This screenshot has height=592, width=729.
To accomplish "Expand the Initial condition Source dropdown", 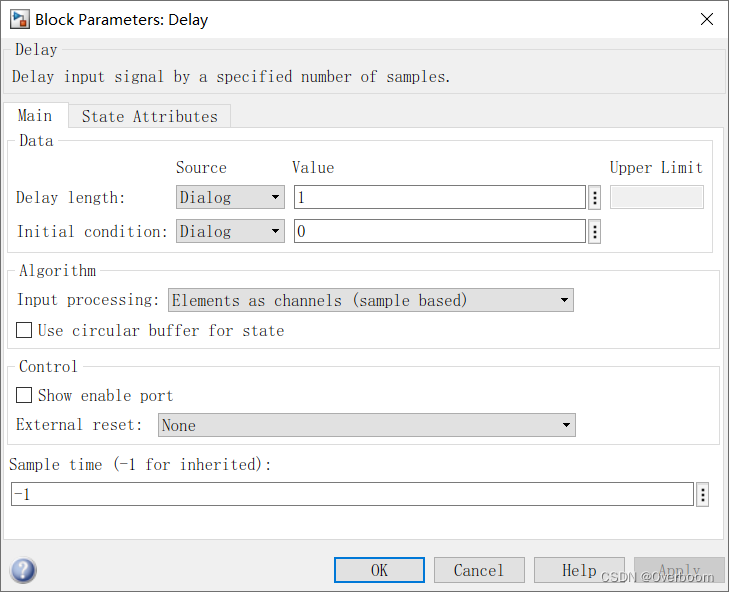I will pyautogui.click(x=230, y=231).
